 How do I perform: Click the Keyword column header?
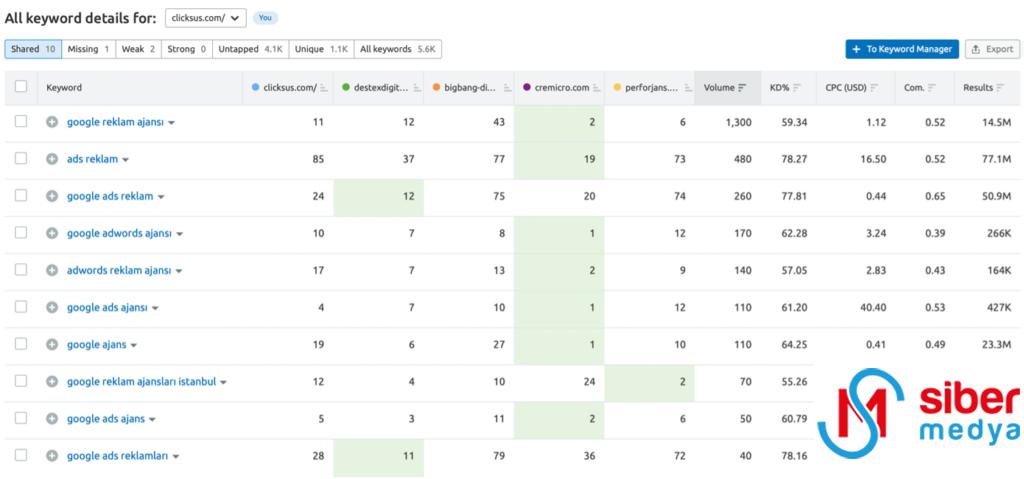[64, 88]
